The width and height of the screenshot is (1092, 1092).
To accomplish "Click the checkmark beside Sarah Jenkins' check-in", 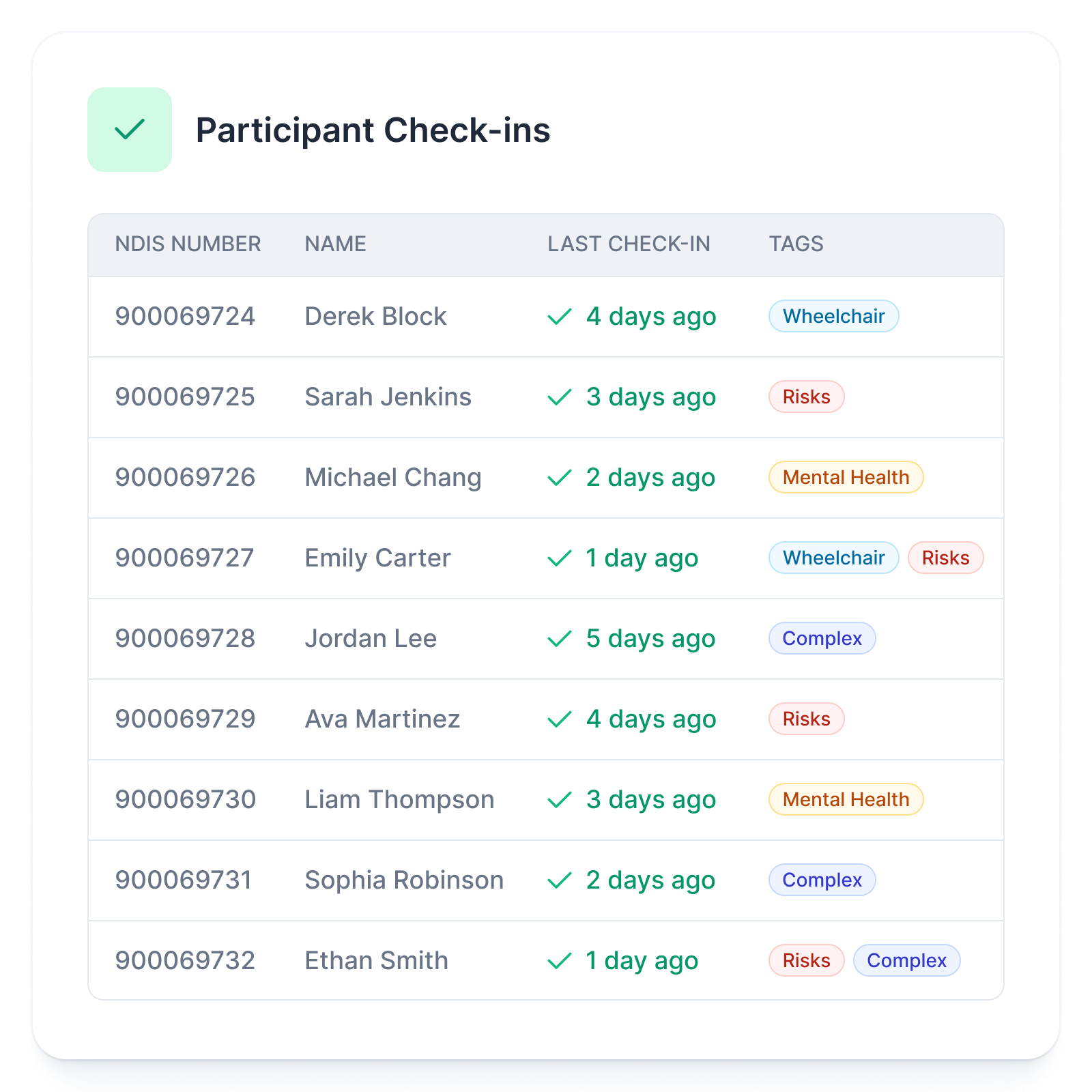I will [x=560, y=397].
